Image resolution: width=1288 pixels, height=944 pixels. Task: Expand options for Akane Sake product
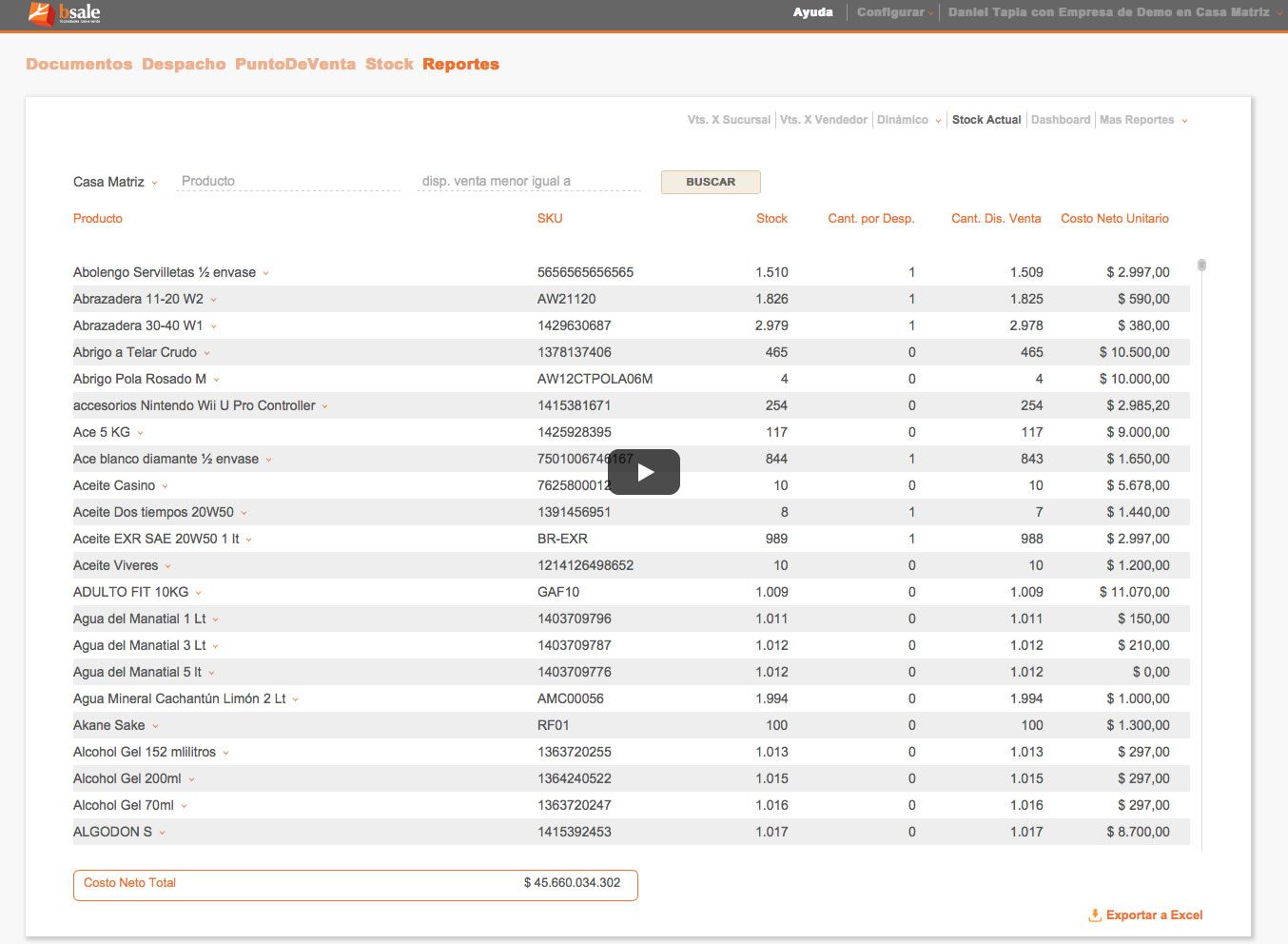[x=156, y=726]
